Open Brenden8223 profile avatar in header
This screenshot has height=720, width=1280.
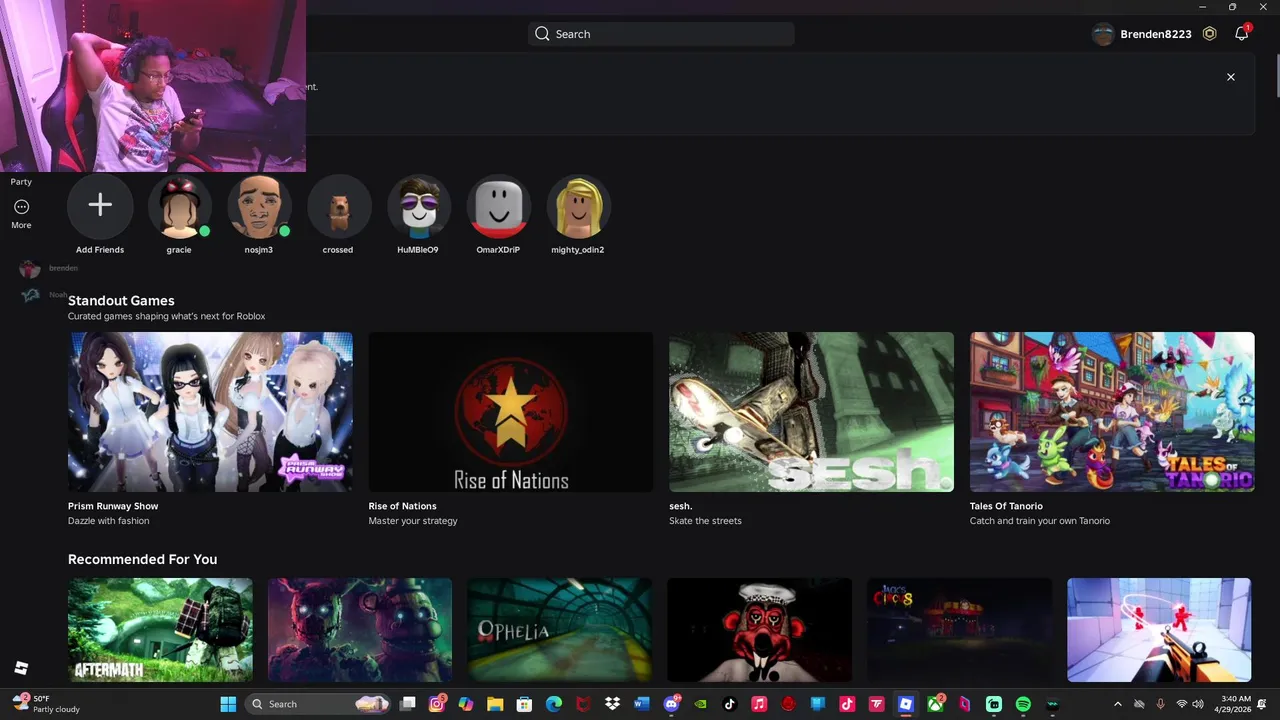tap(1103, 34)
